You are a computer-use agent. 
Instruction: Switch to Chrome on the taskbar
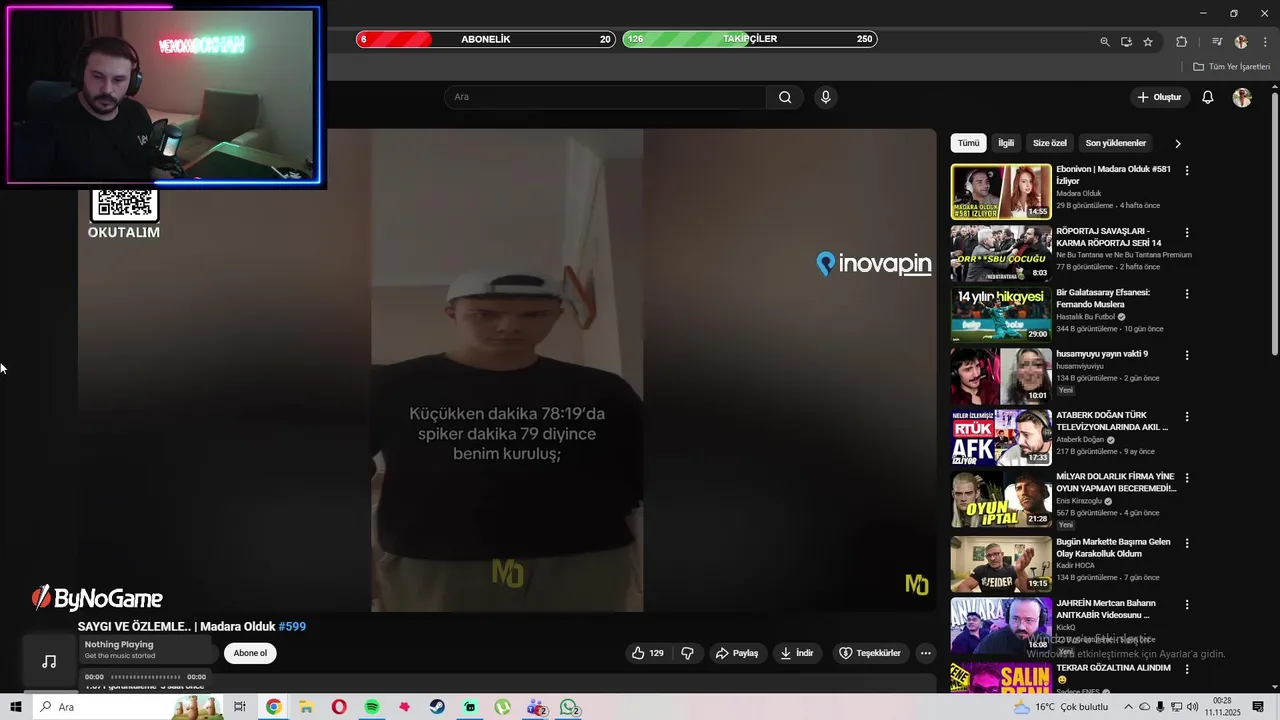[273, 707]
